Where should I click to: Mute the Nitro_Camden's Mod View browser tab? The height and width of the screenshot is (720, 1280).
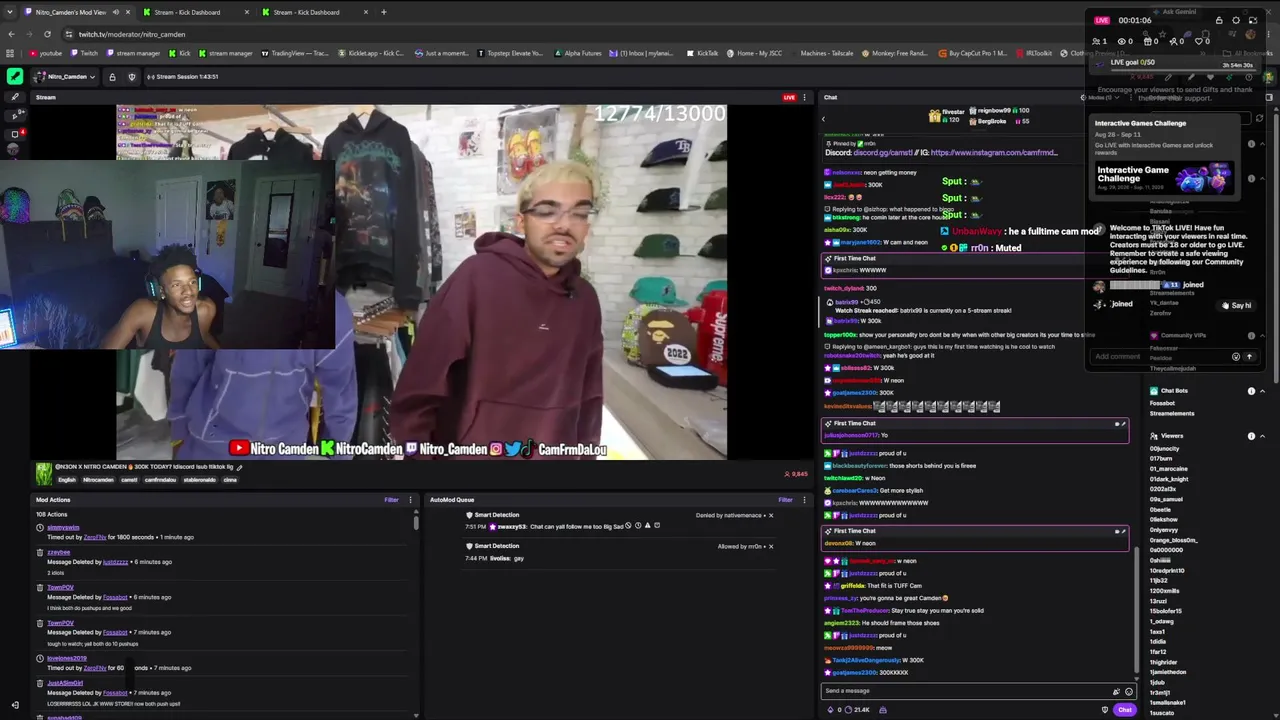tap(115, 12)
